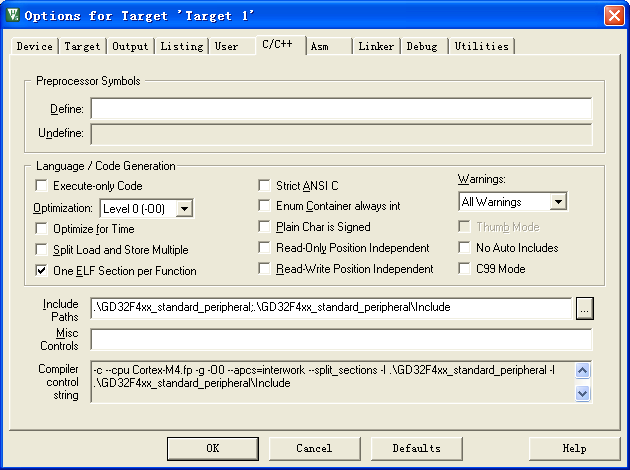The height and width of the screenshot is (470, 630).
Task: Enable the Execute-only Code checkbox
Action: click(42, 186)
